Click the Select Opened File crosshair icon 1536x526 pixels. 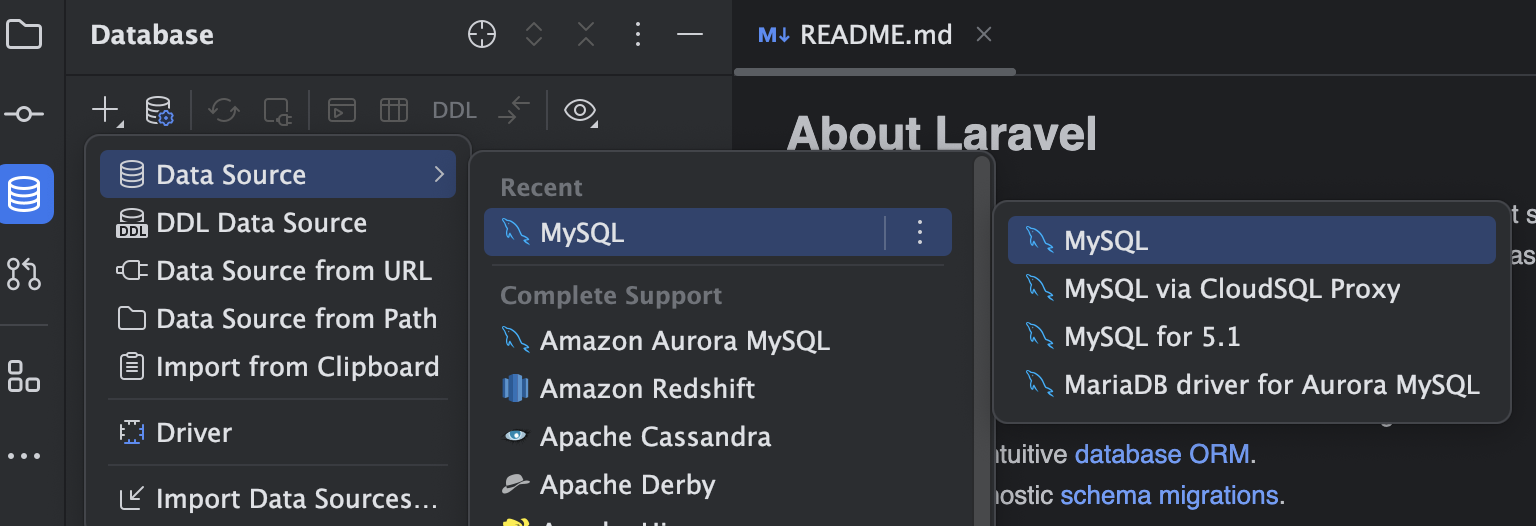coord(482,35)
